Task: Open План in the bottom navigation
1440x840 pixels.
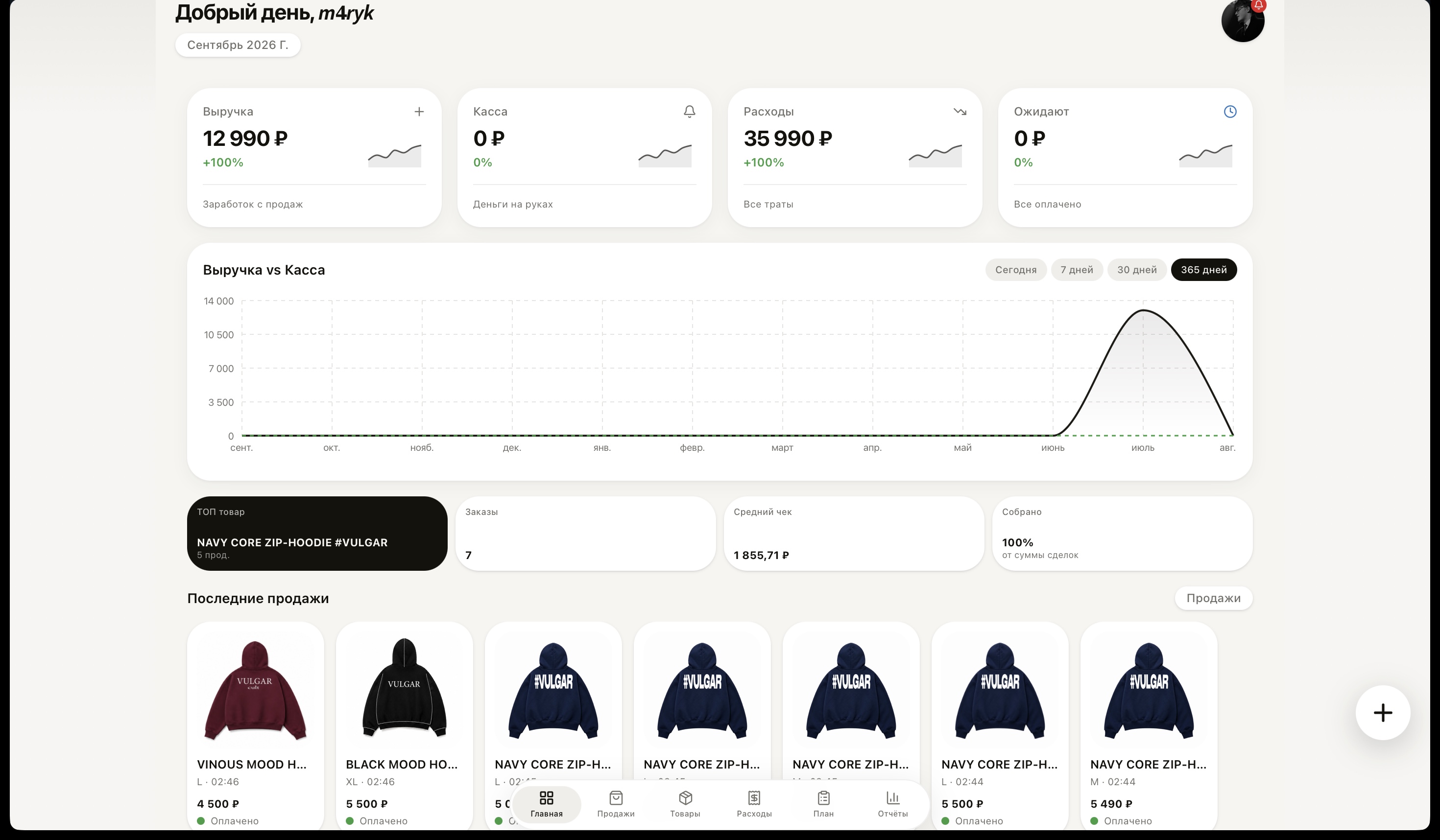Action: click(823, 804)
